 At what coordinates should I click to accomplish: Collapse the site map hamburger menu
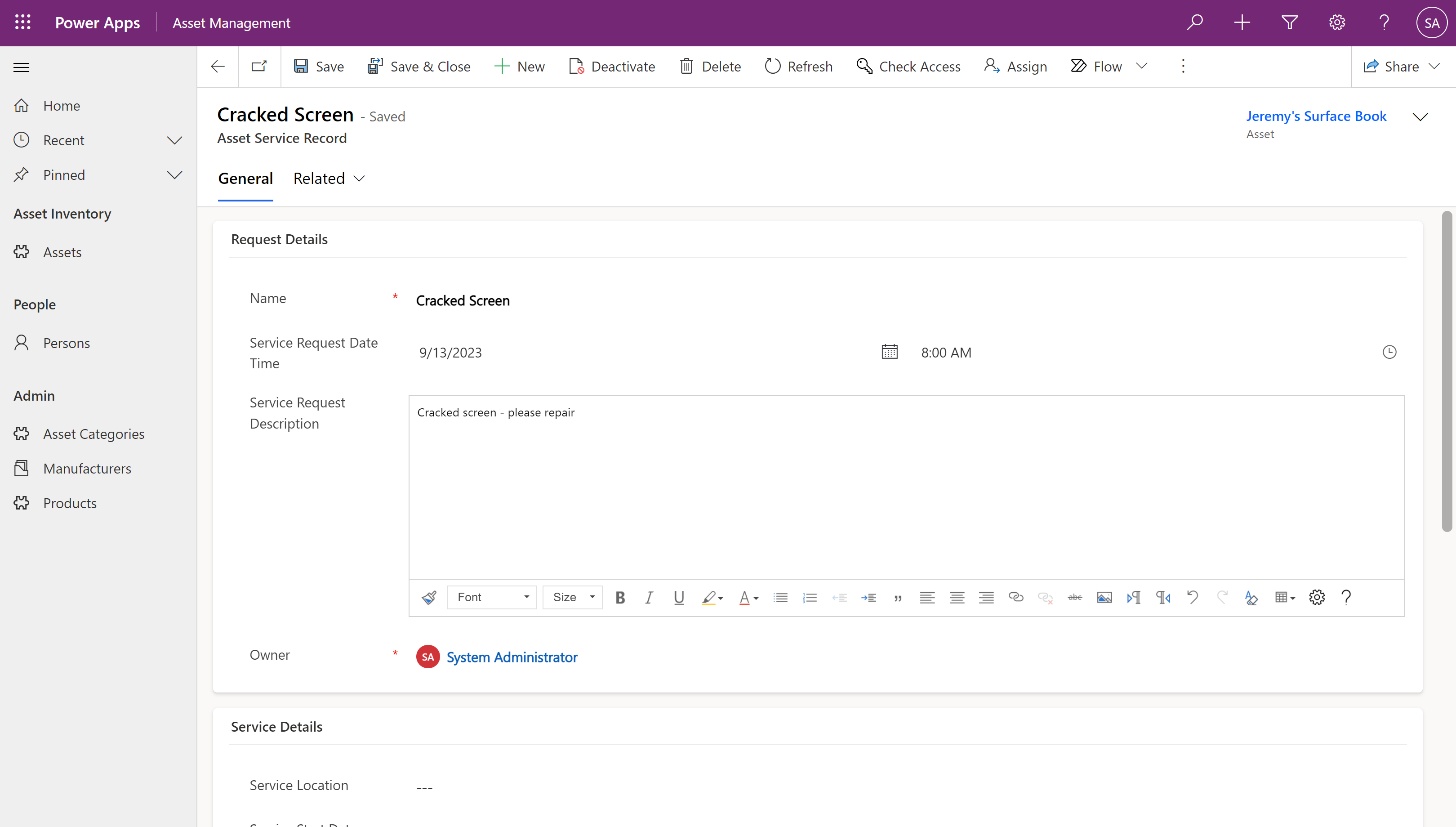click(x=22, y=67)
